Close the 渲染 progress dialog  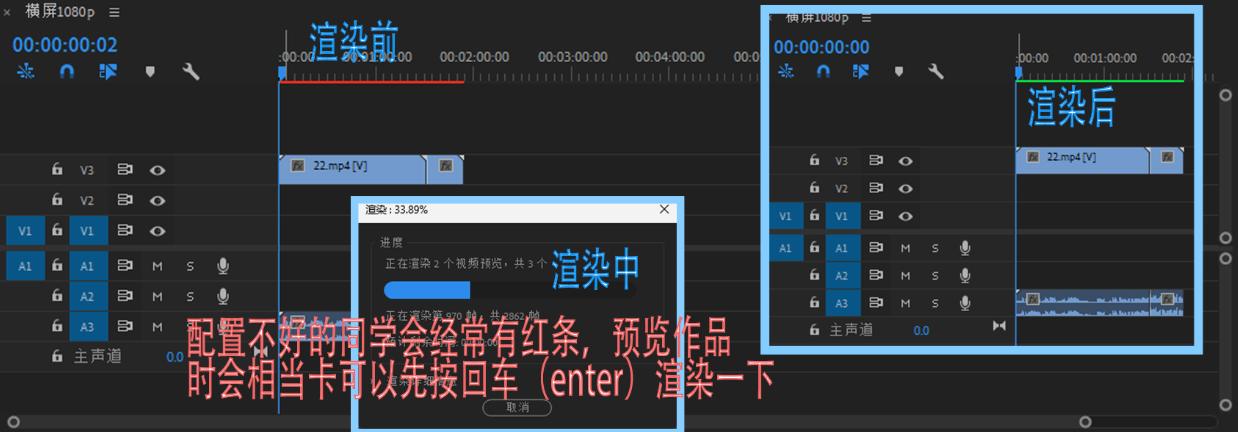664,209
